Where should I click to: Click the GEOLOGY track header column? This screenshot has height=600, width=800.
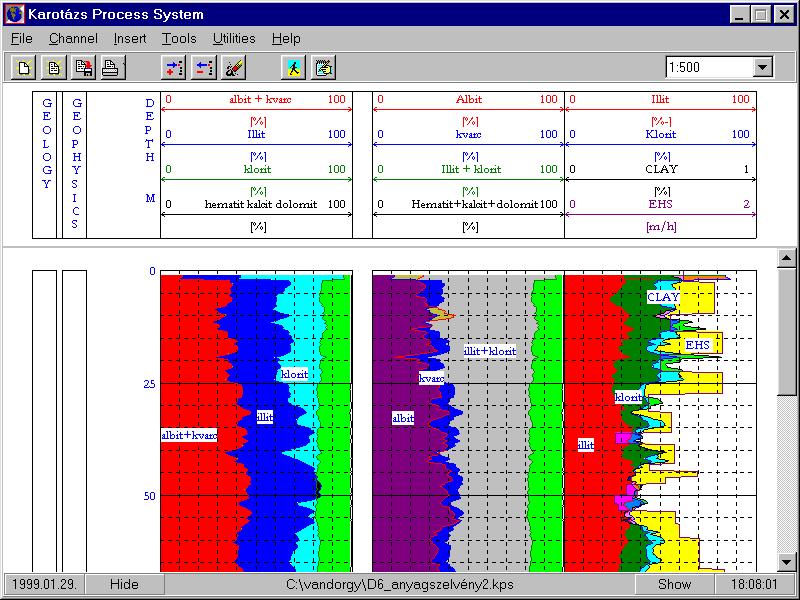46,165
